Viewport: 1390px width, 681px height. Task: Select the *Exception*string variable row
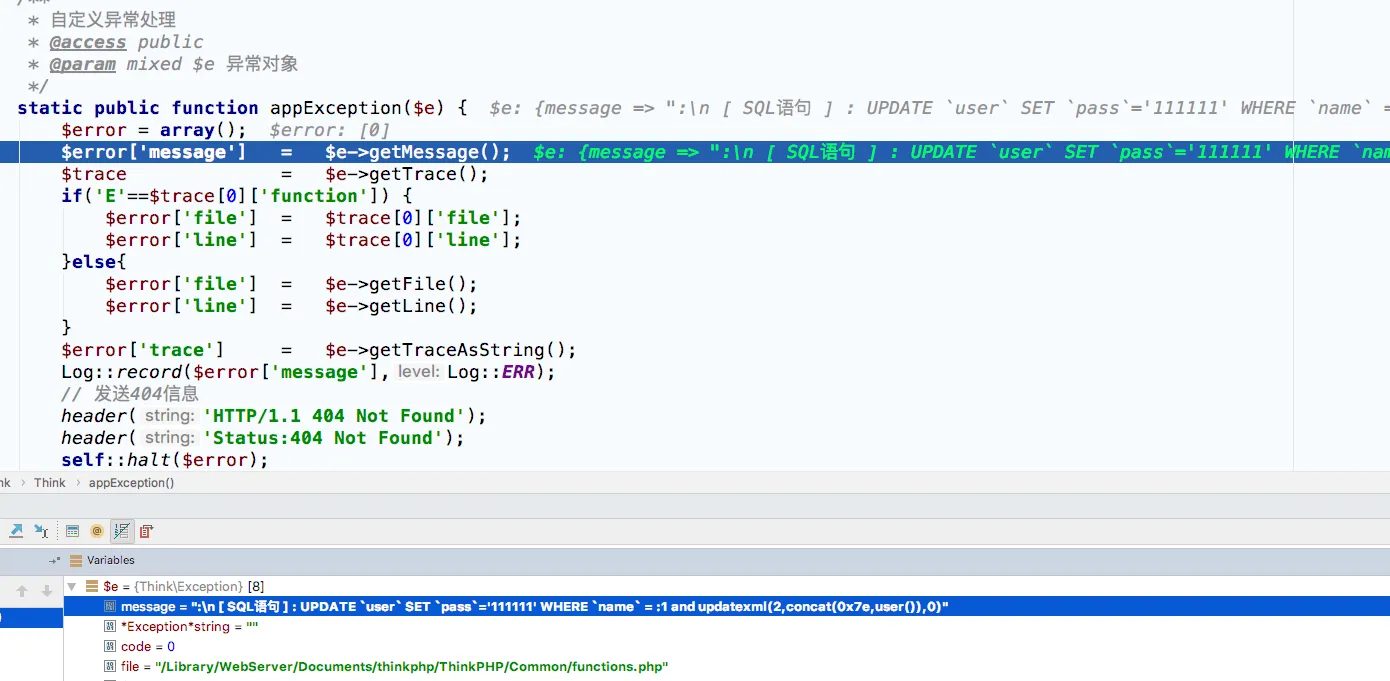[189, 627]
